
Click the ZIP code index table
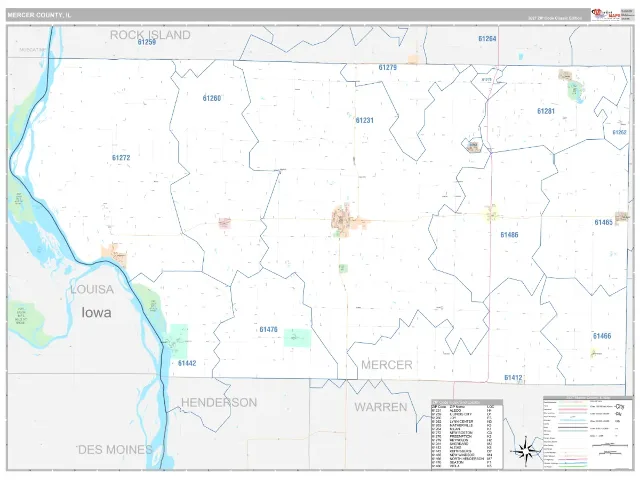click(467, 434)
